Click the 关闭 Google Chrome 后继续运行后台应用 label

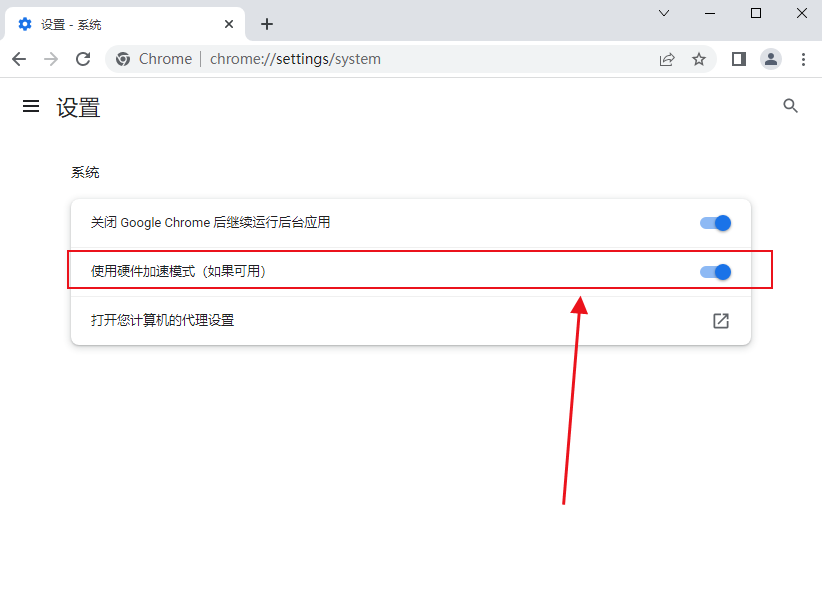tap(210, 223)
